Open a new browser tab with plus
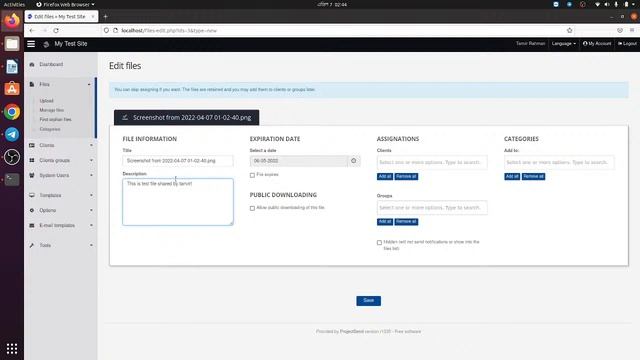Image resolution: width=640 pixels, height=360 pixels. 105,17
